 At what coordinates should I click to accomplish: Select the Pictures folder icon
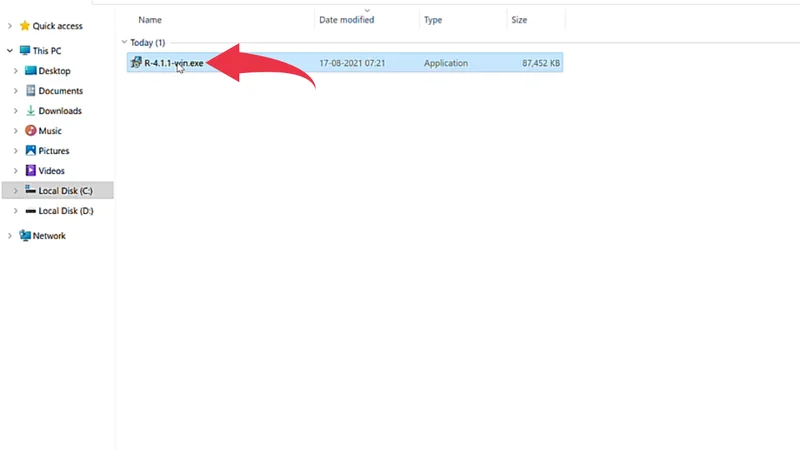tap(30, 151)
